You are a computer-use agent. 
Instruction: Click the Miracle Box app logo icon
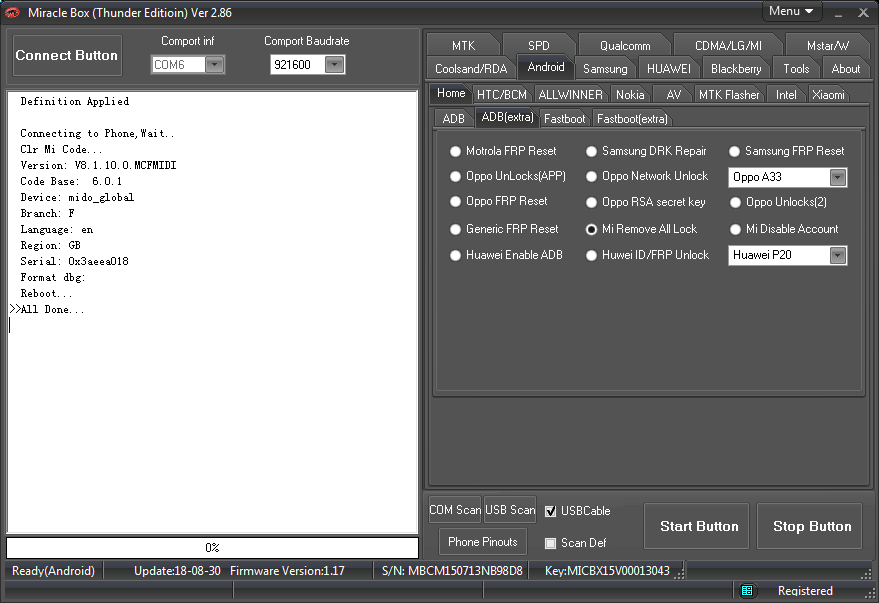(x=12, y=12)
